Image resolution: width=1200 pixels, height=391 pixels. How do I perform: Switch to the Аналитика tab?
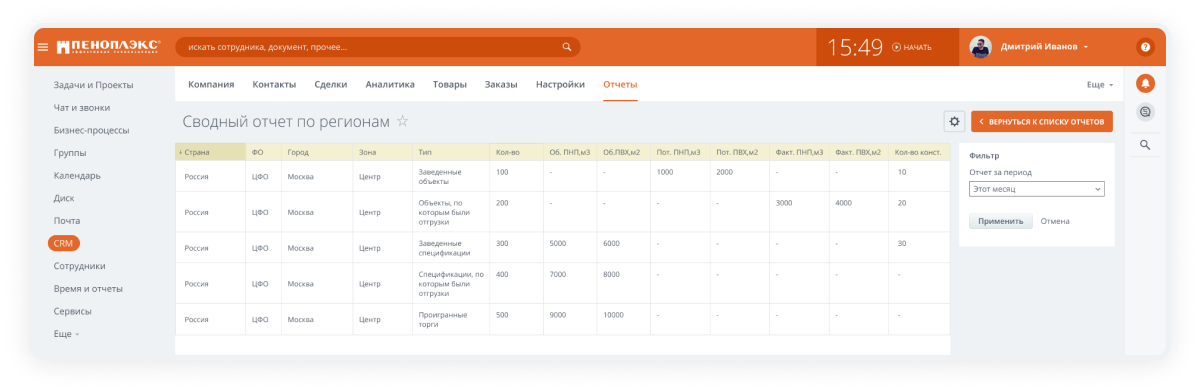tap(390, 85)
